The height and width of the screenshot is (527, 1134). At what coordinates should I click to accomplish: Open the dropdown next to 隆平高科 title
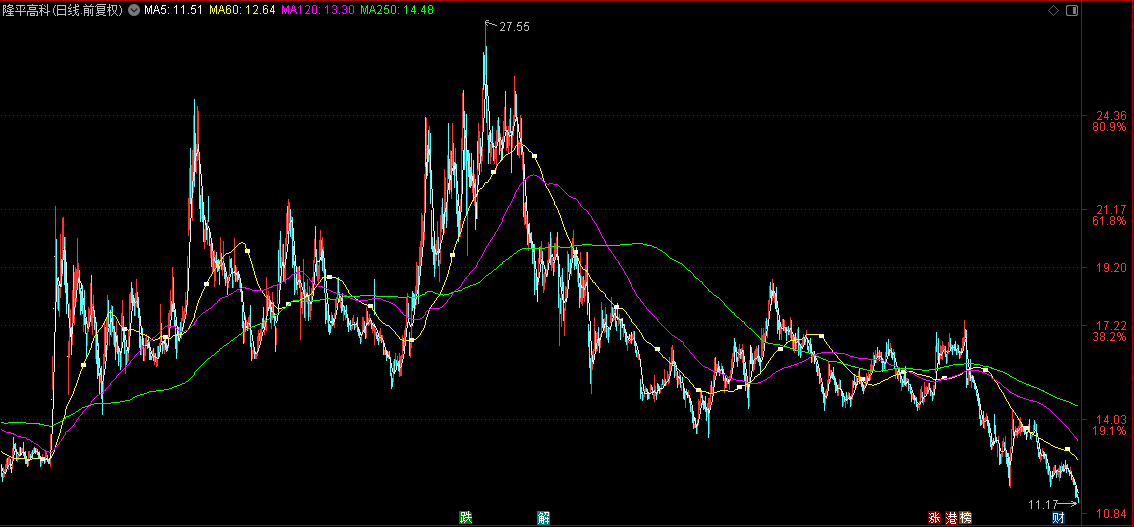pyautogui.click(x=134, y=10)
